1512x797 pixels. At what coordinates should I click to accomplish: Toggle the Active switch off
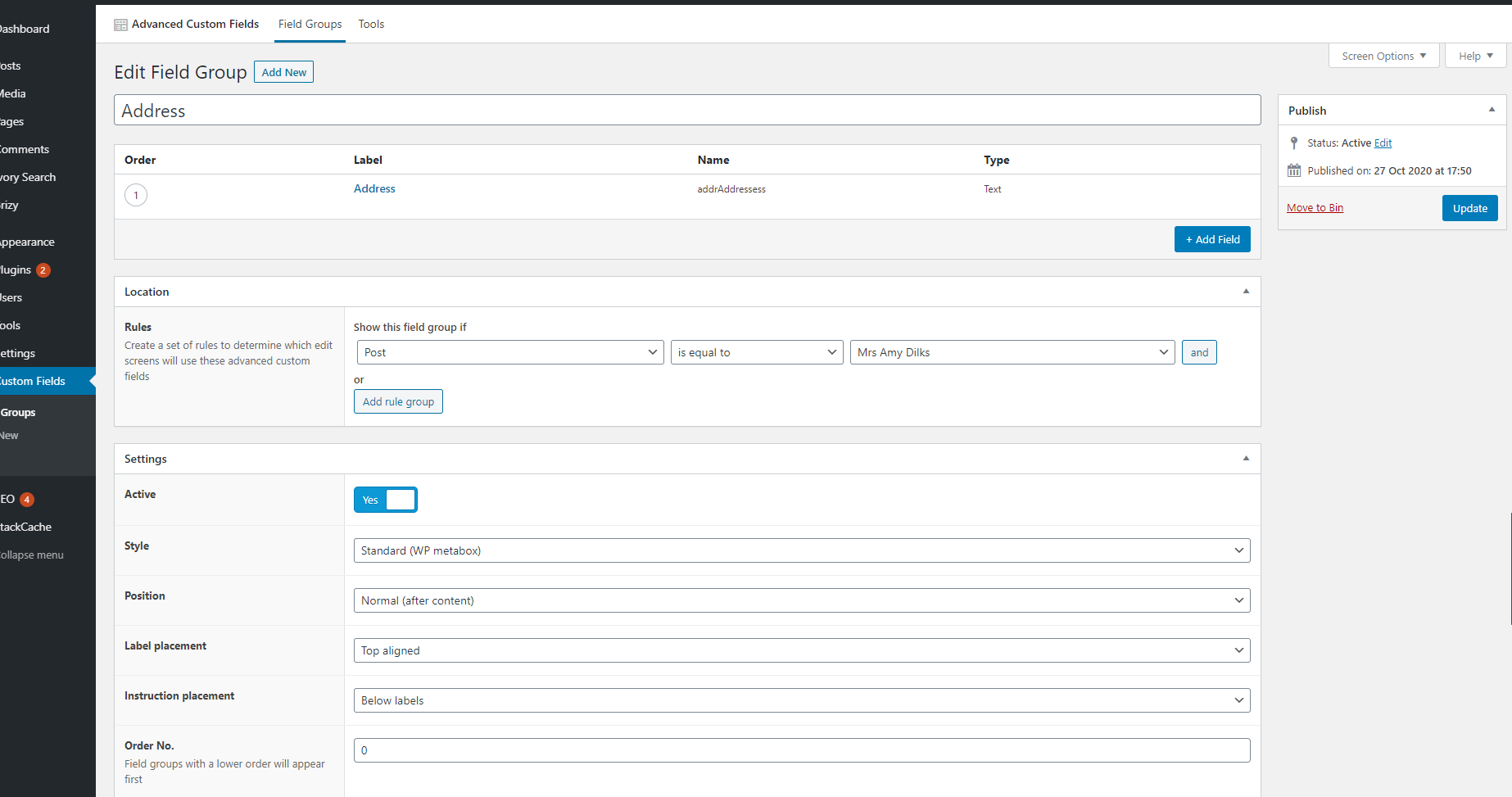[x=386, y=500]
